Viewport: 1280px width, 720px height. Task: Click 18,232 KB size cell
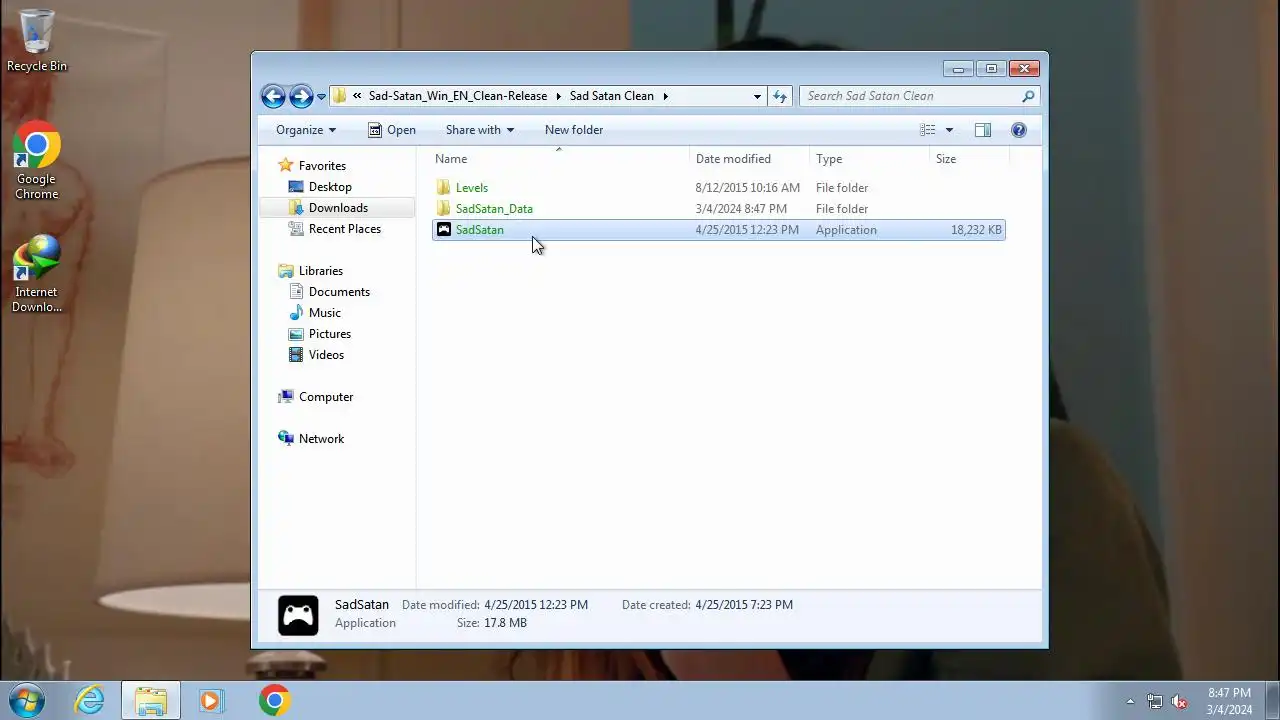click(976, 230)
